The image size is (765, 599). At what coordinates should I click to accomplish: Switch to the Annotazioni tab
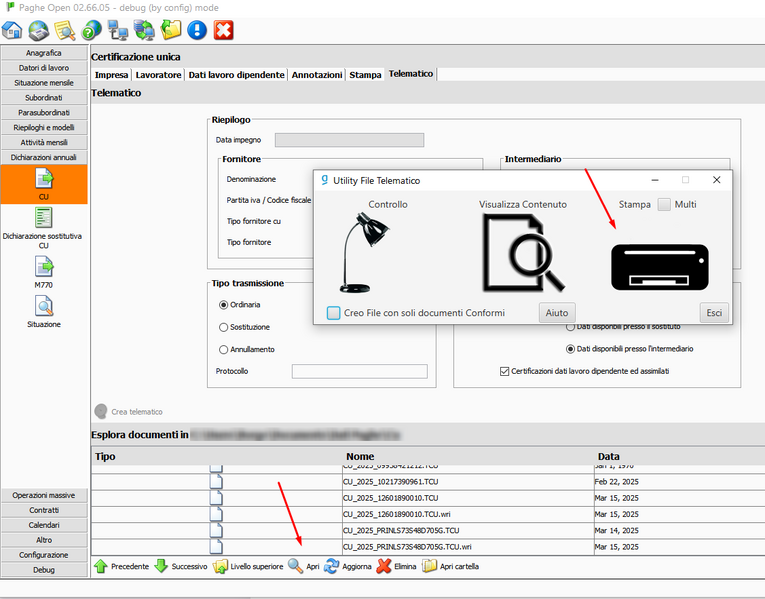coord(317,74)
